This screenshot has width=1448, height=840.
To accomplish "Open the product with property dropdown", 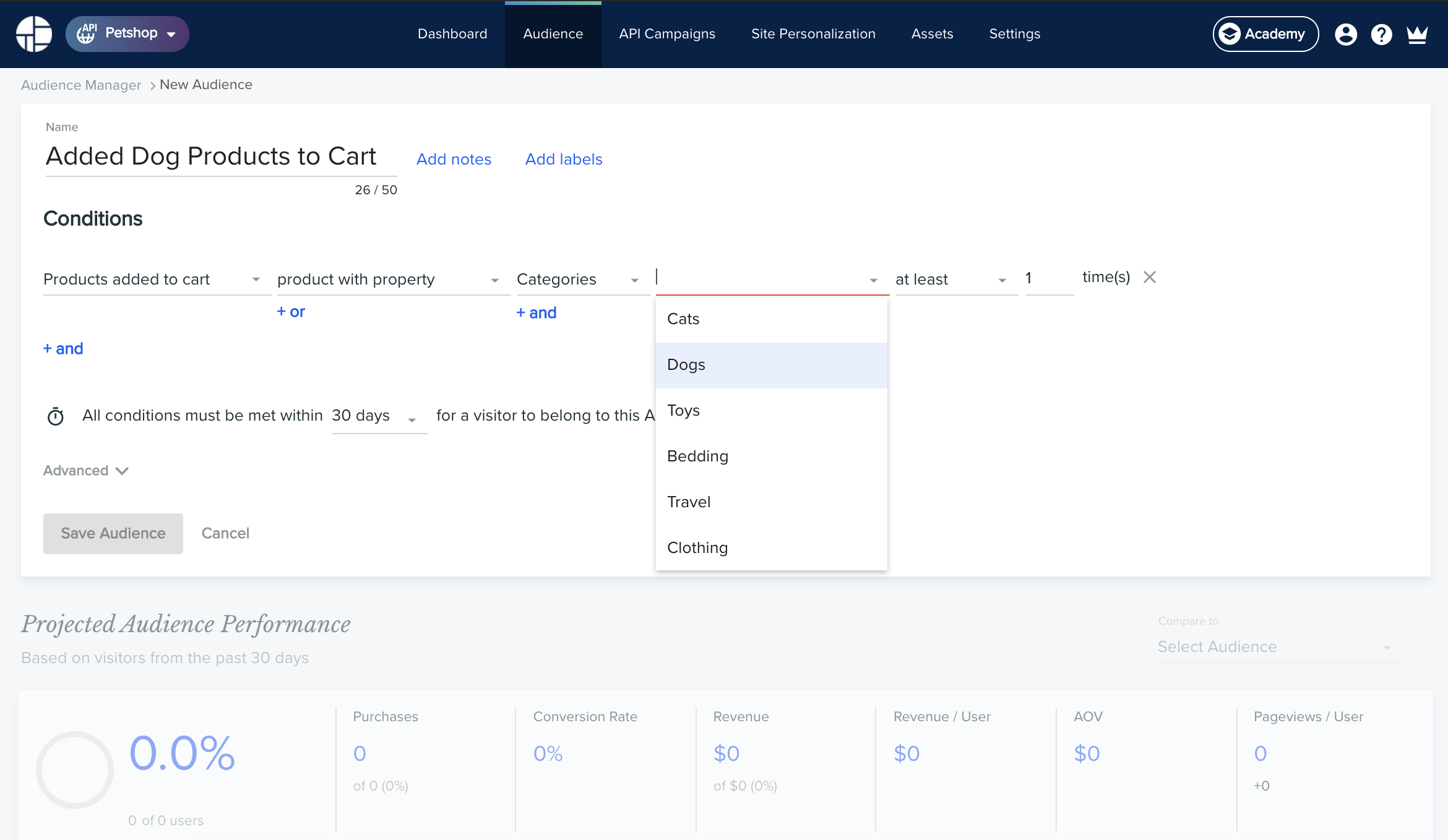I will [x=394, y=280].
